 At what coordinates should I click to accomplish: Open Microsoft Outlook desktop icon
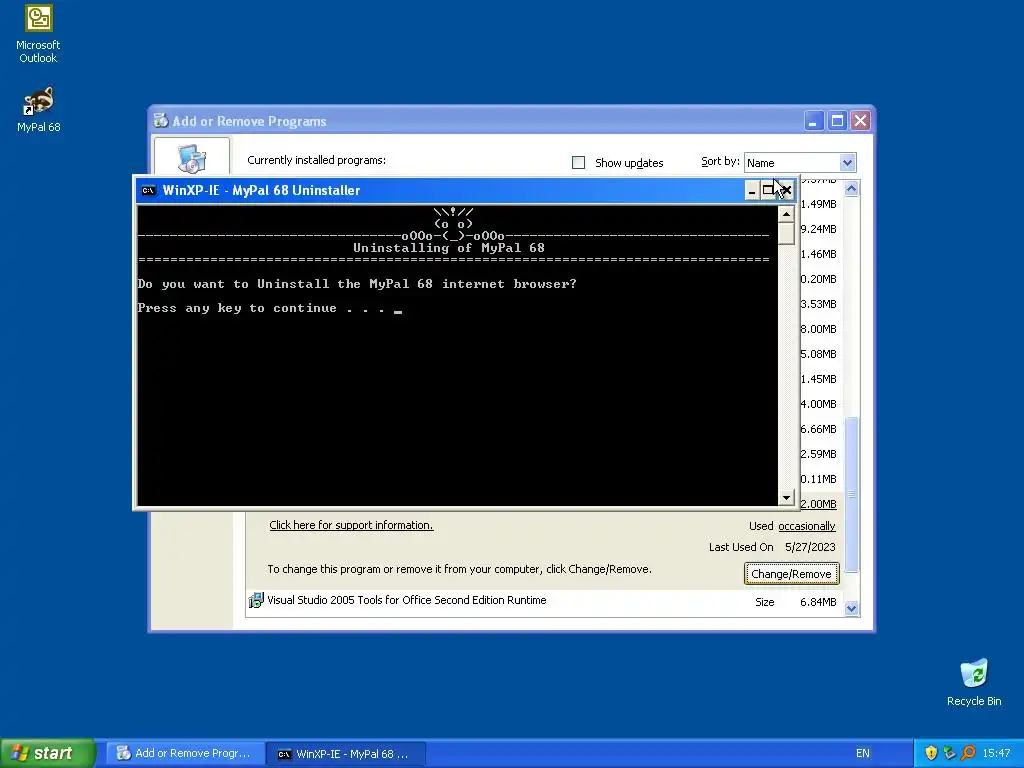[39, 34]
